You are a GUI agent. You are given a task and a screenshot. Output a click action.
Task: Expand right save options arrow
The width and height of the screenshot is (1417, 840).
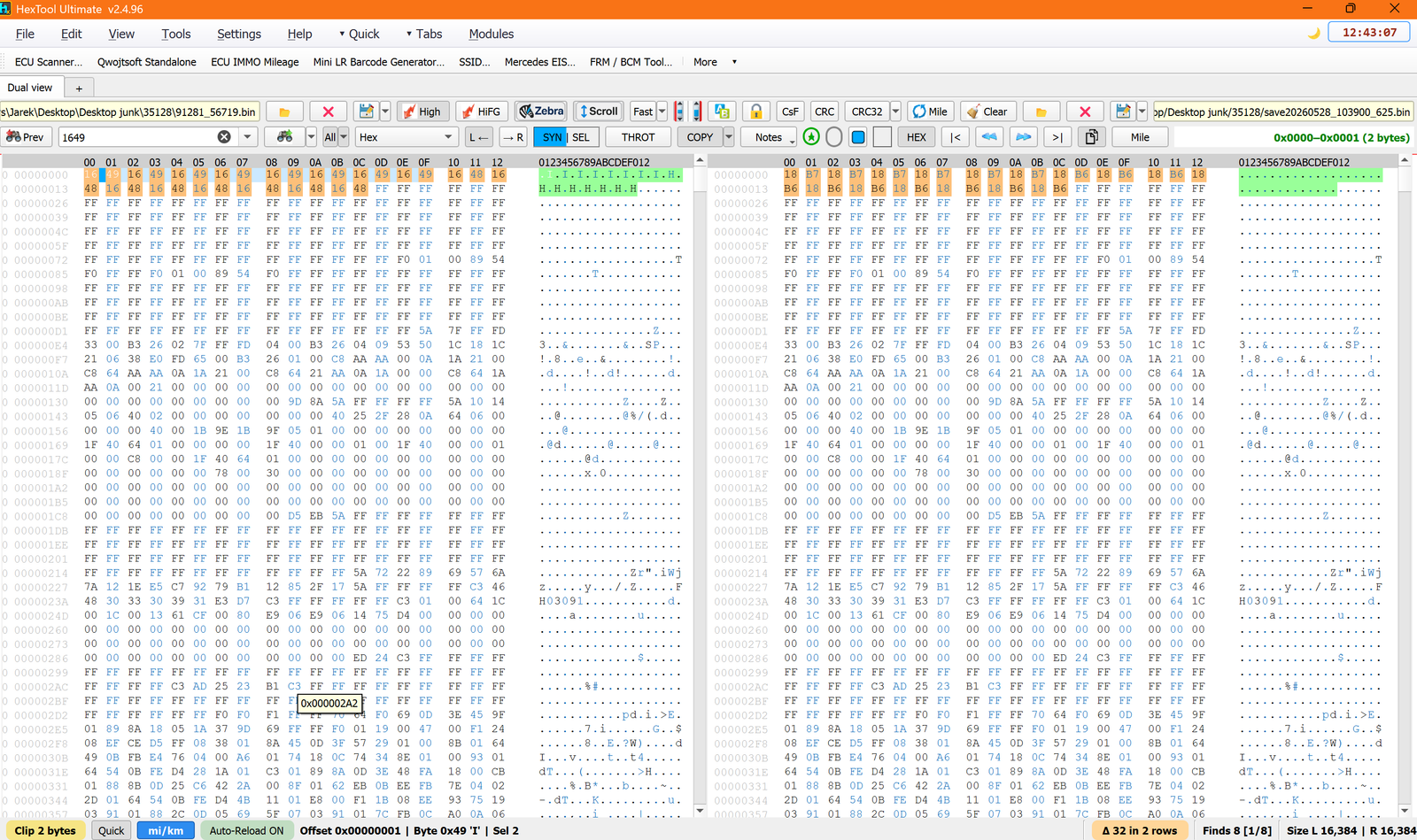coord(1142,112)
